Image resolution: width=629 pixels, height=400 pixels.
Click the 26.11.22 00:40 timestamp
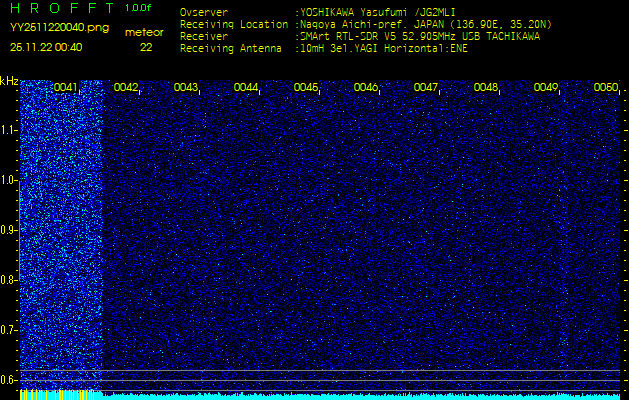(46, 47)
